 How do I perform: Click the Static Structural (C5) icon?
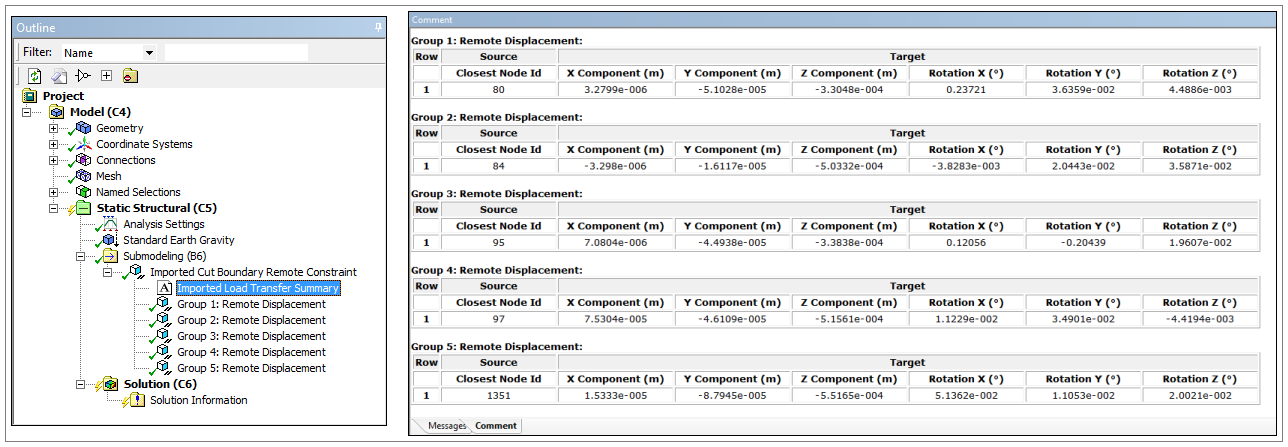tap(83, 208)
